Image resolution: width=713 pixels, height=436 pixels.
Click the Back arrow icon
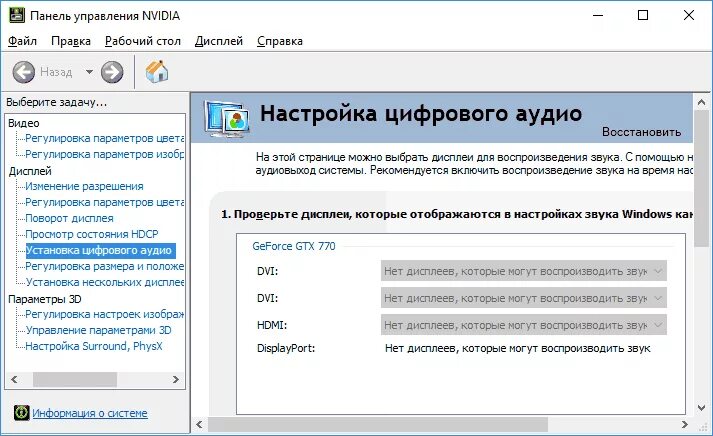coord(23,72)
